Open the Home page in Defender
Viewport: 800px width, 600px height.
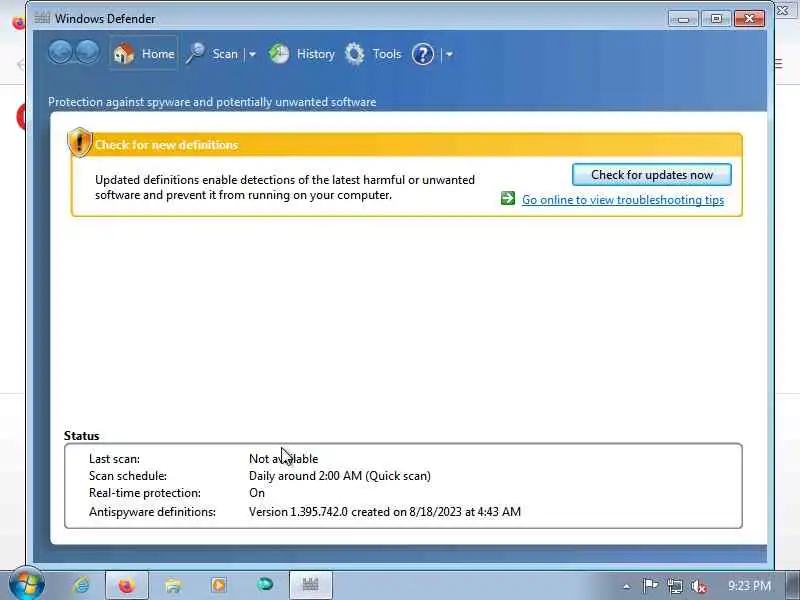point(143,53)
